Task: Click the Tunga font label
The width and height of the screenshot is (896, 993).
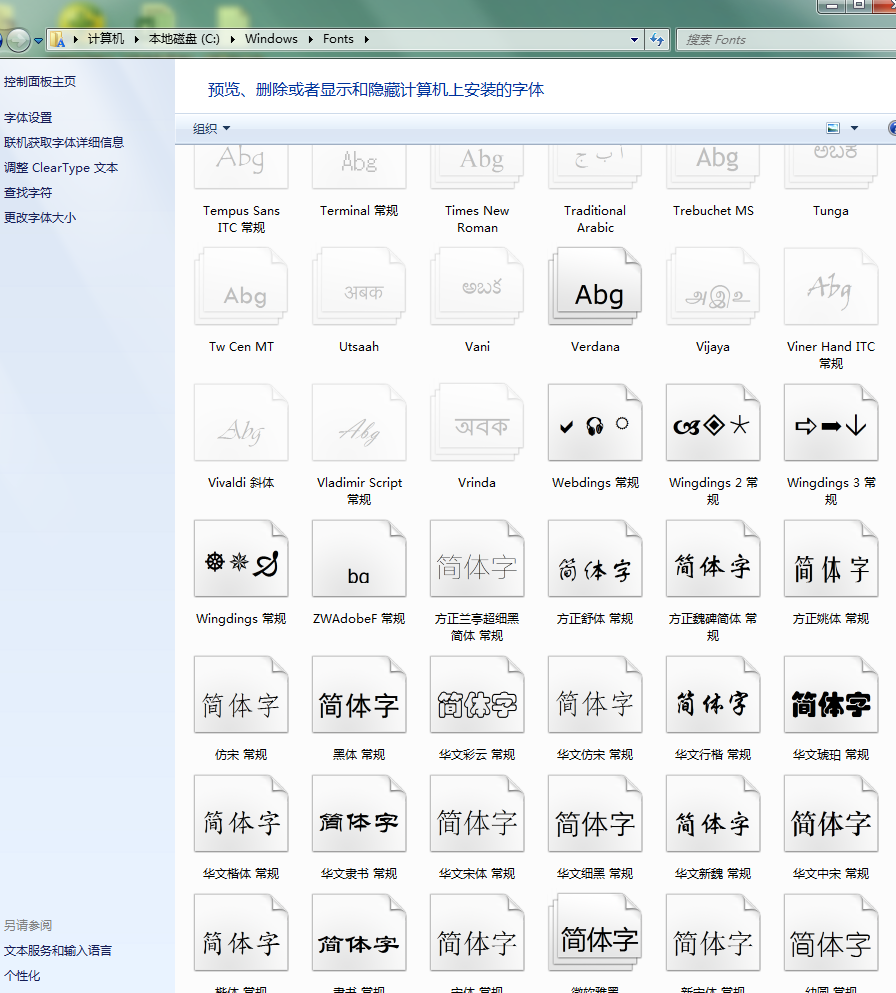Action: [831, 211]
